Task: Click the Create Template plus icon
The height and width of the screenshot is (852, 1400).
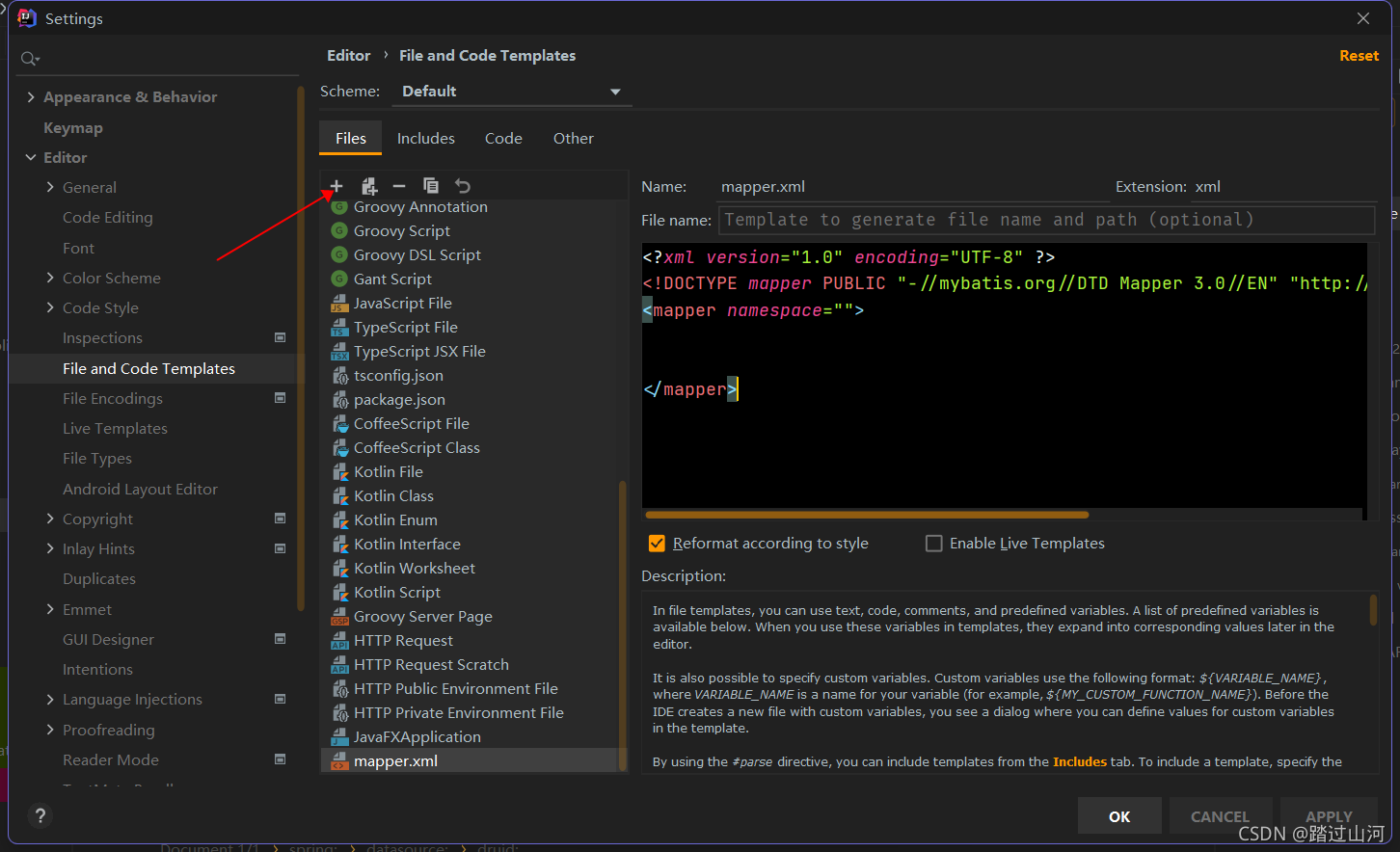Action: 337,186
